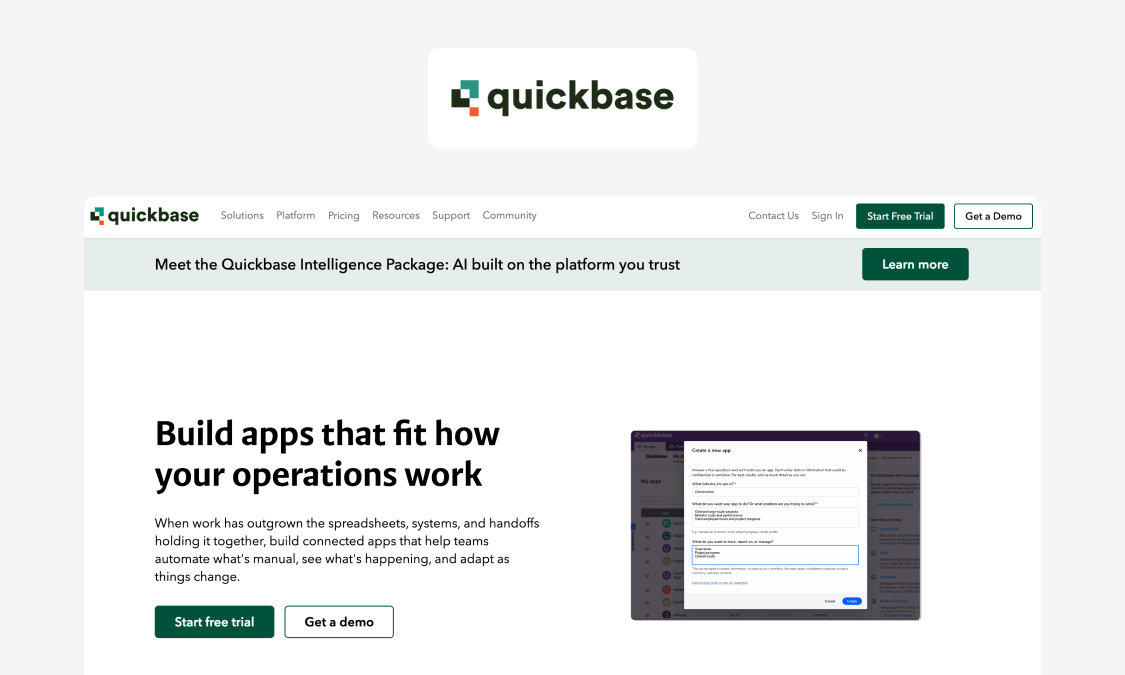Go to the Pricing page

[x=344, y=215]
